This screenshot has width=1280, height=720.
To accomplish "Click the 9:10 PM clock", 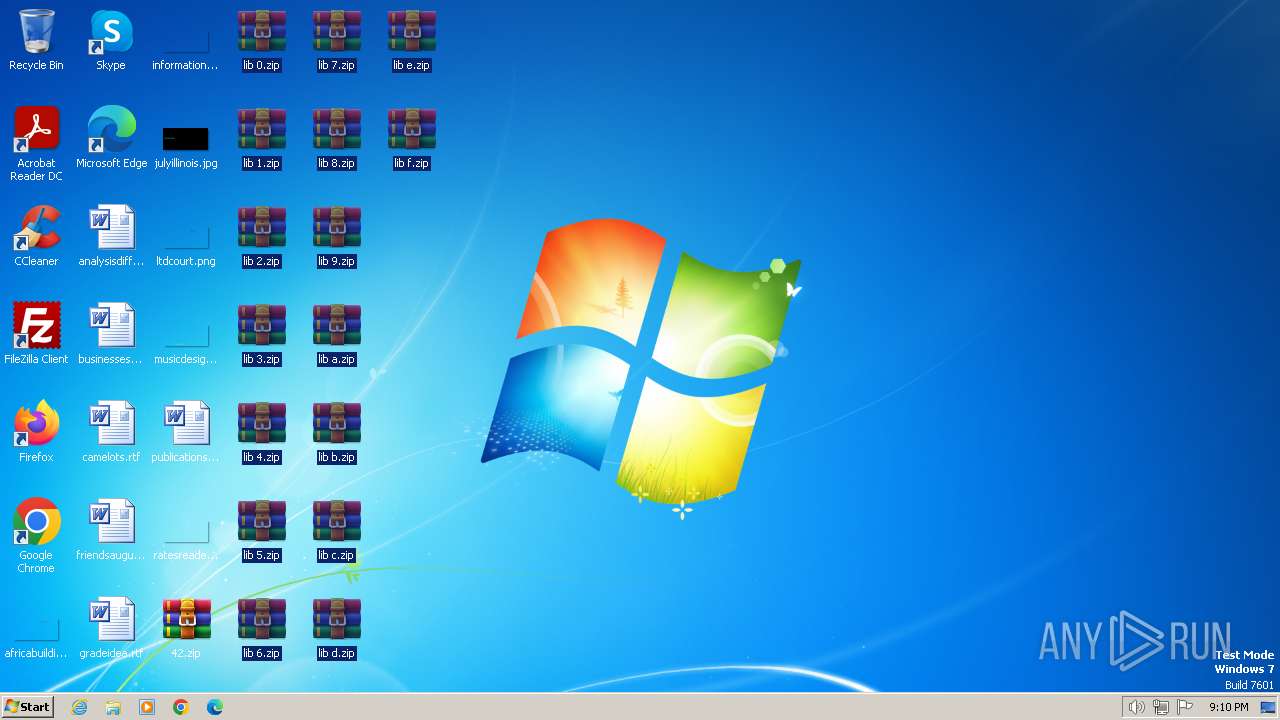I will [x=1228, y=707].
